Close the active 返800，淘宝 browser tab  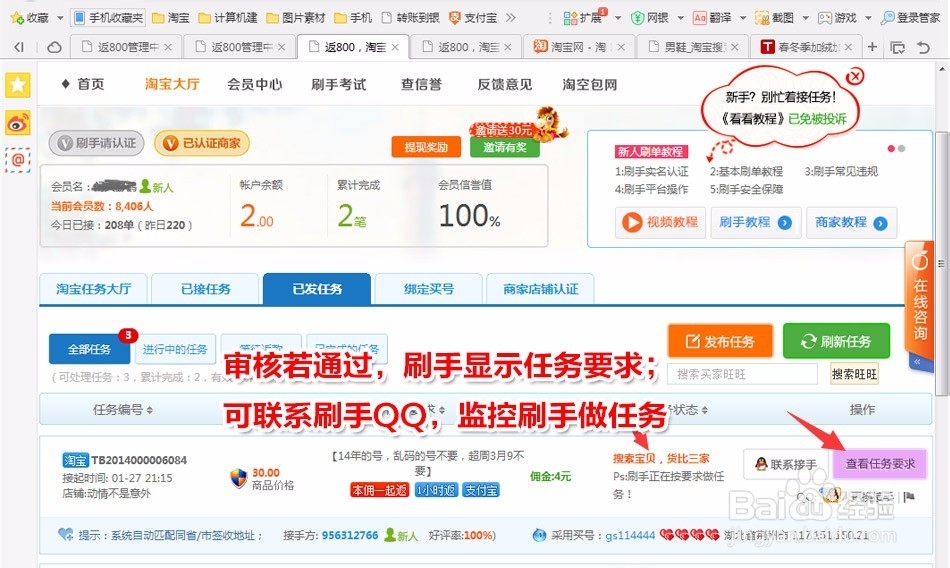(395, 47)
